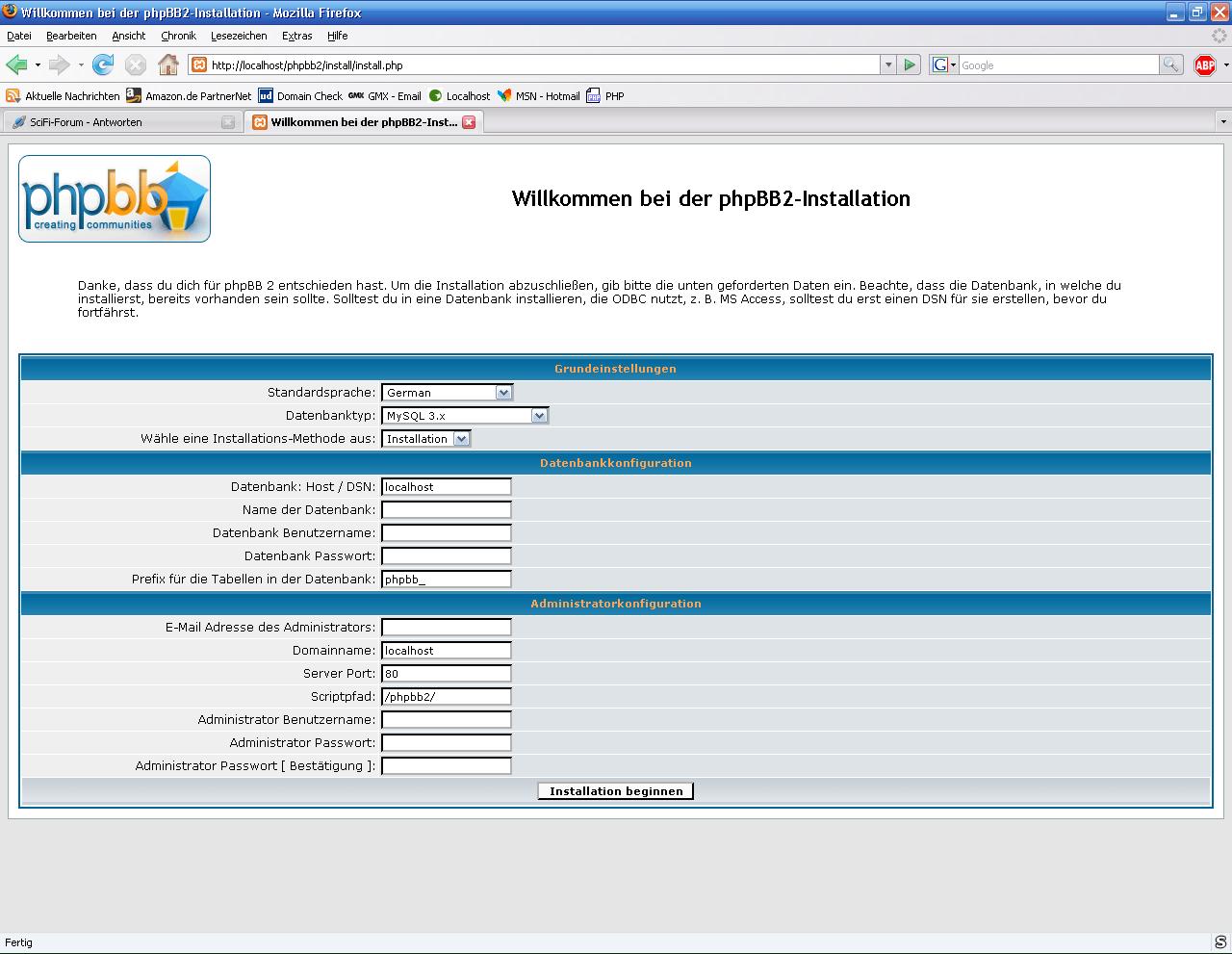
Task: Click the Name der Datenbank field
Action: point(446,510)
